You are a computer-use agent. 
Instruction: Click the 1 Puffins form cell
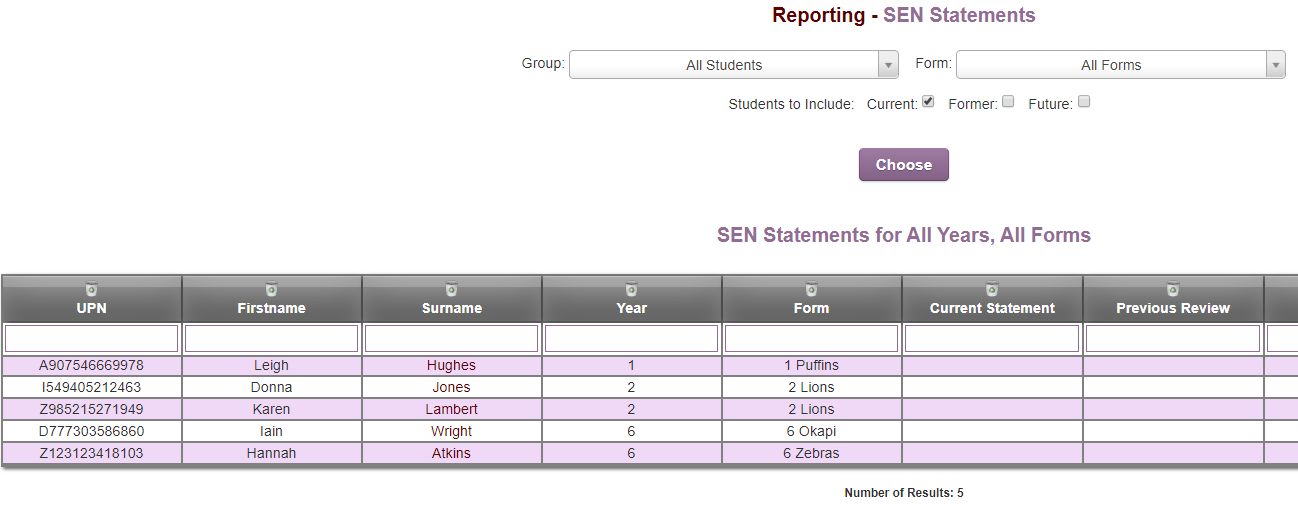coord(811,365)
